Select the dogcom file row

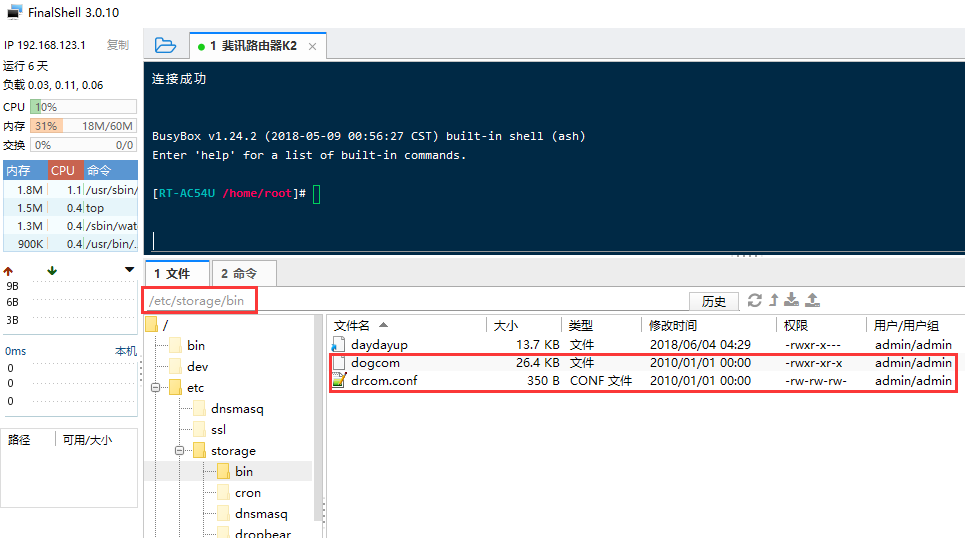tap(644, 363)
